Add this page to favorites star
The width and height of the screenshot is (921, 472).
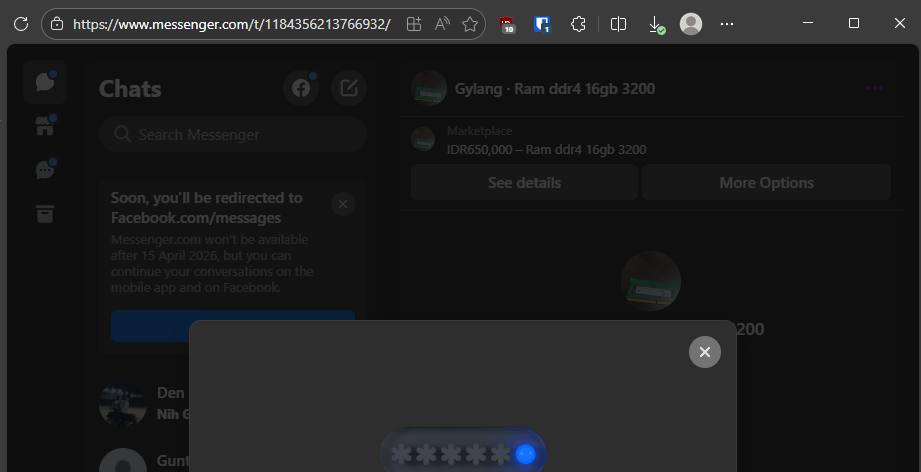click(470, 23)
